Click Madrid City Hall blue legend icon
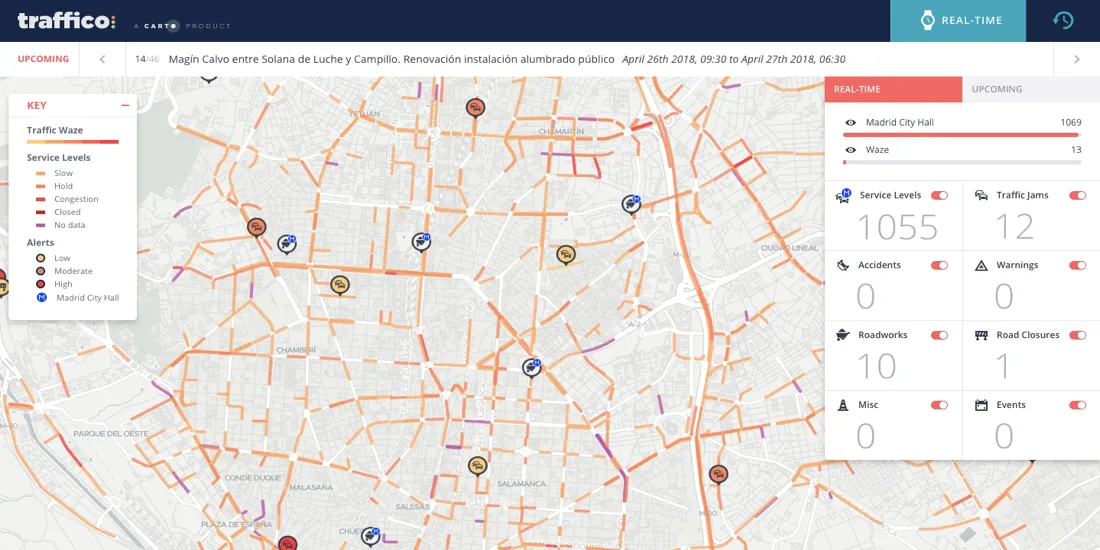1100x550 pixels. [x=41, y=297]
